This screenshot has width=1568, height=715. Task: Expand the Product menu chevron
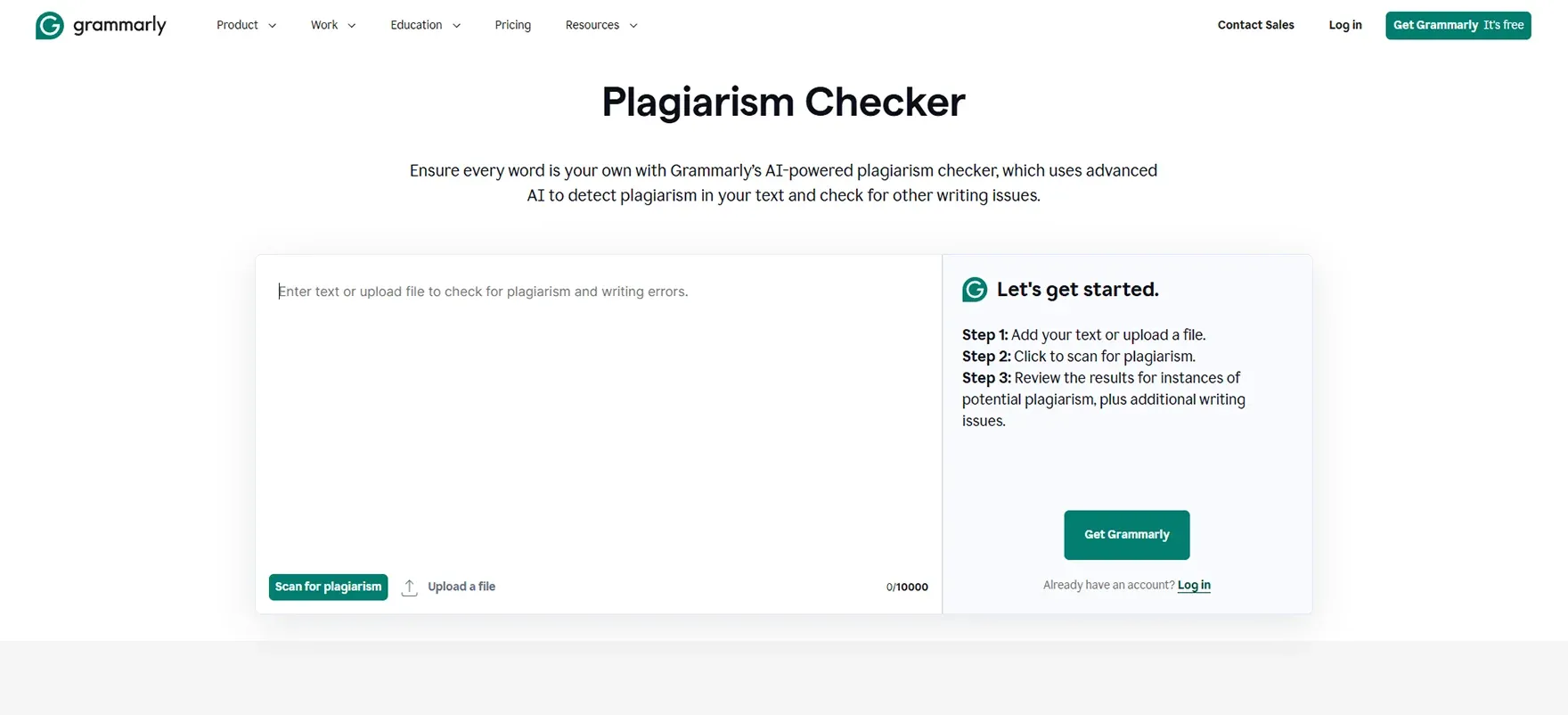coord(273,26)
